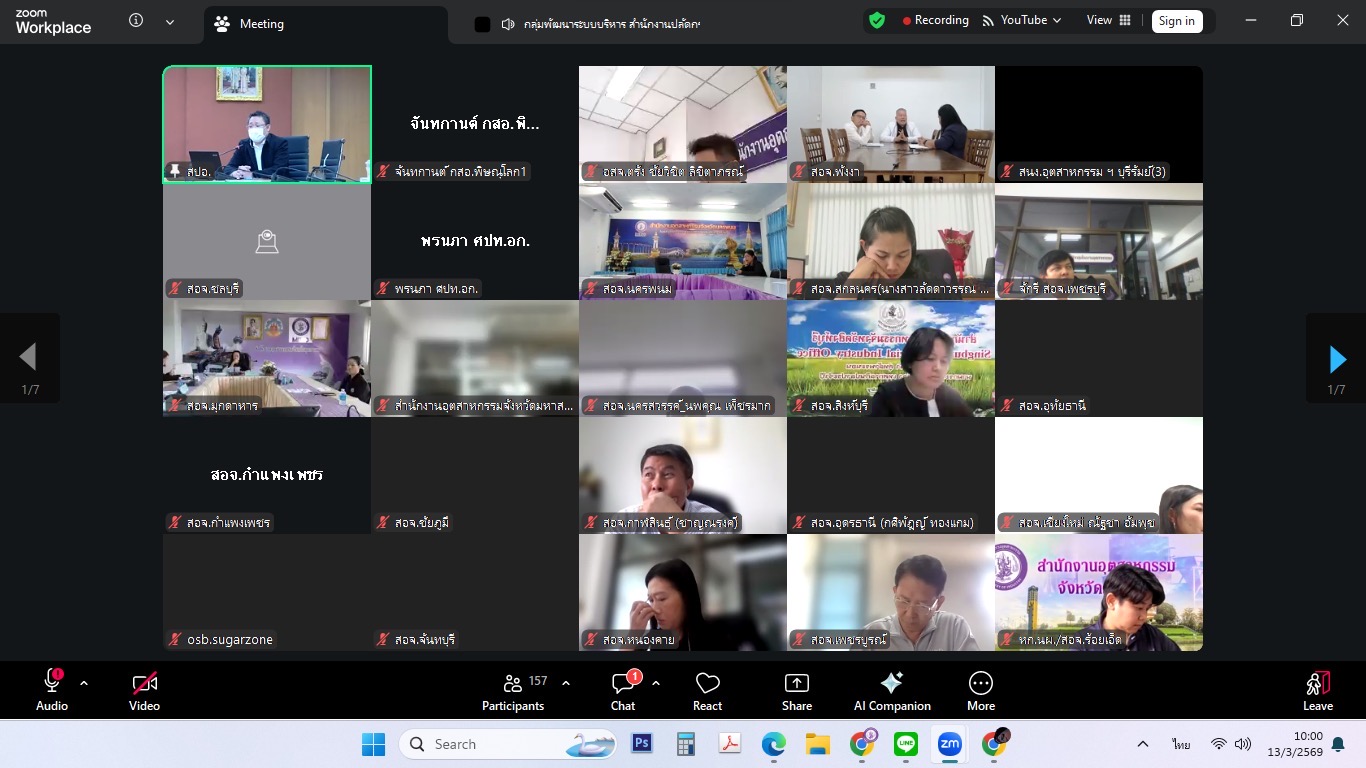
Task: Click the Sign in button
Action: [1176, 21]
